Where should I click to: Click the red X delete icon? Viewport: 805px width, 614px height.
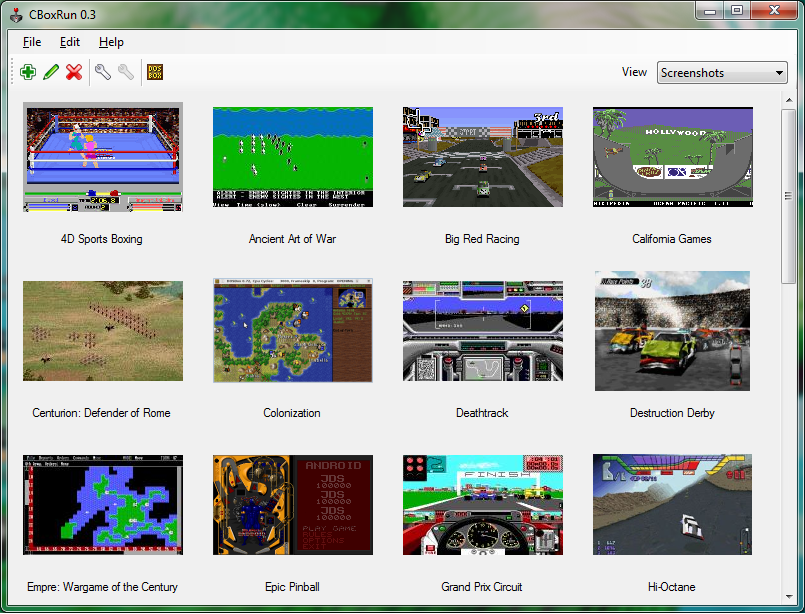pos(74,72)
